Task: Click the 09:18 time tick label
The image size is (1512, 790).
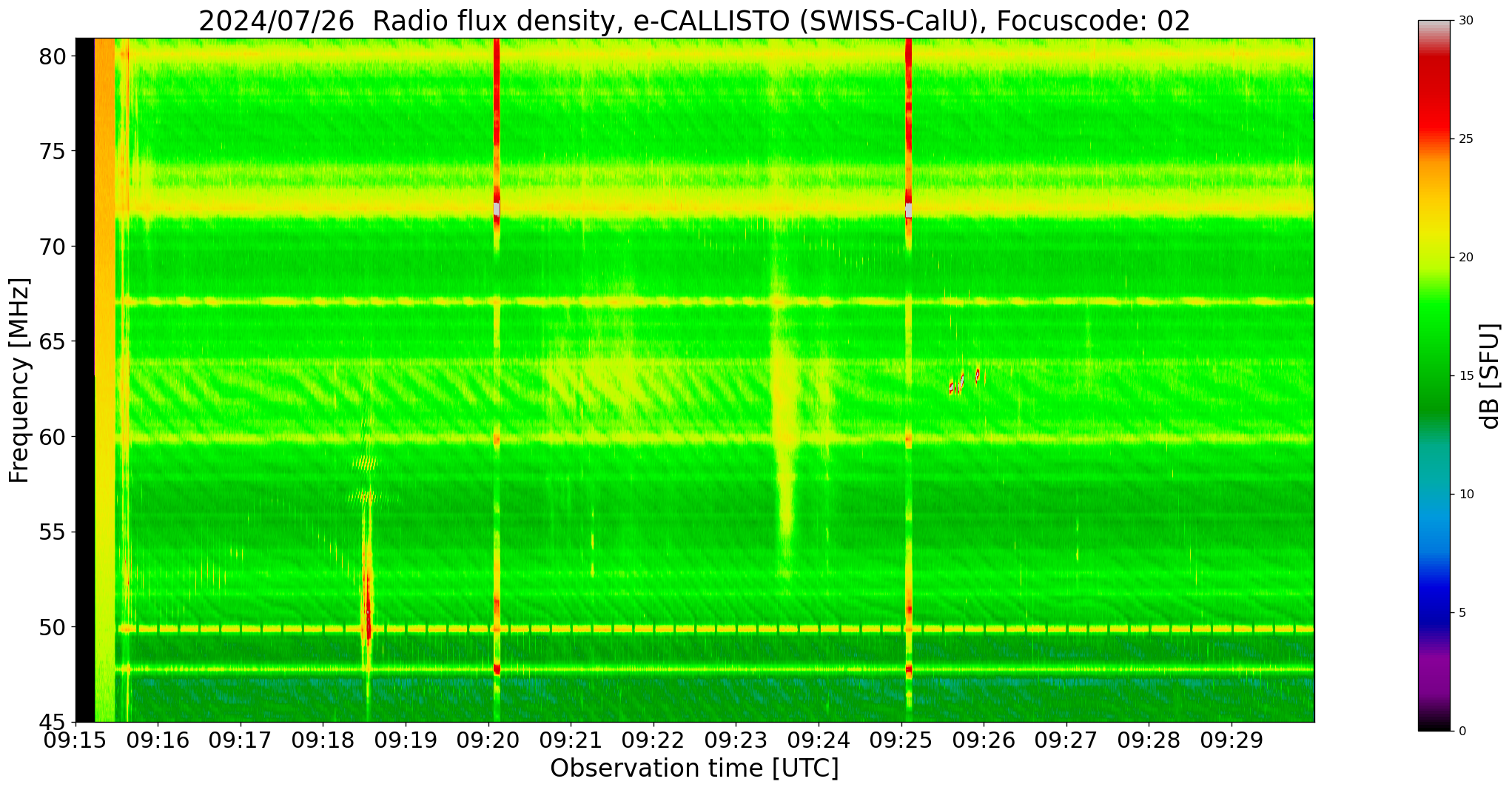Action: tap(323, 740)
